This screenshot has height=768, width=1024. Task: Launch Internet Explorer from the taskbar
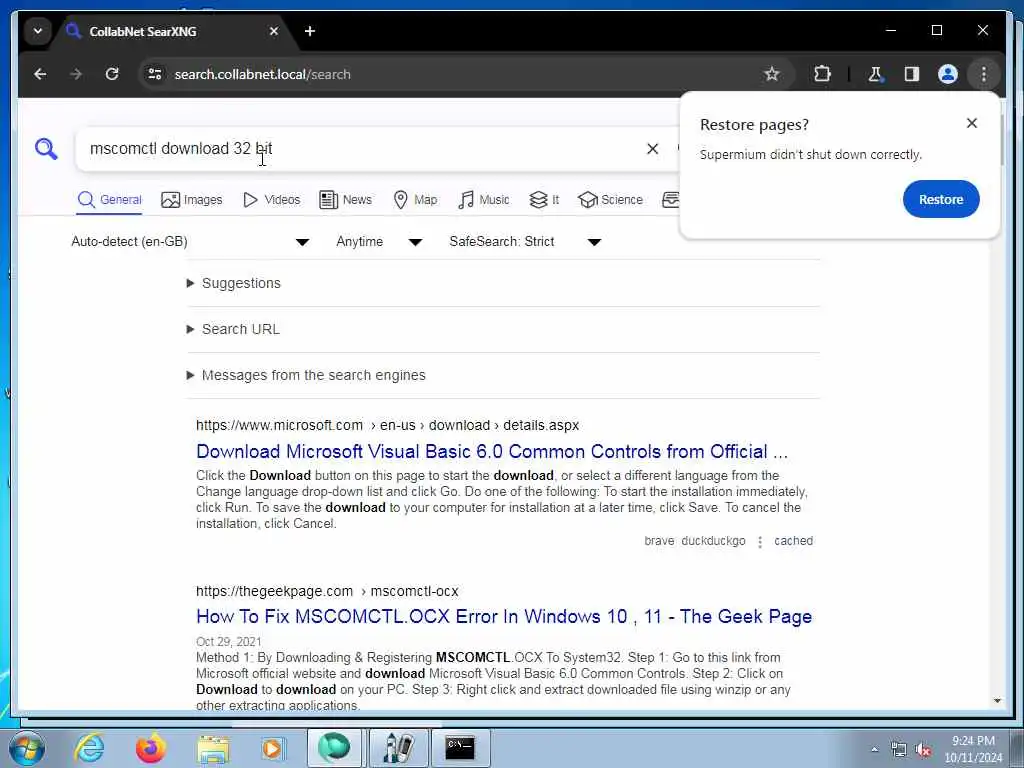coord(89,748)
